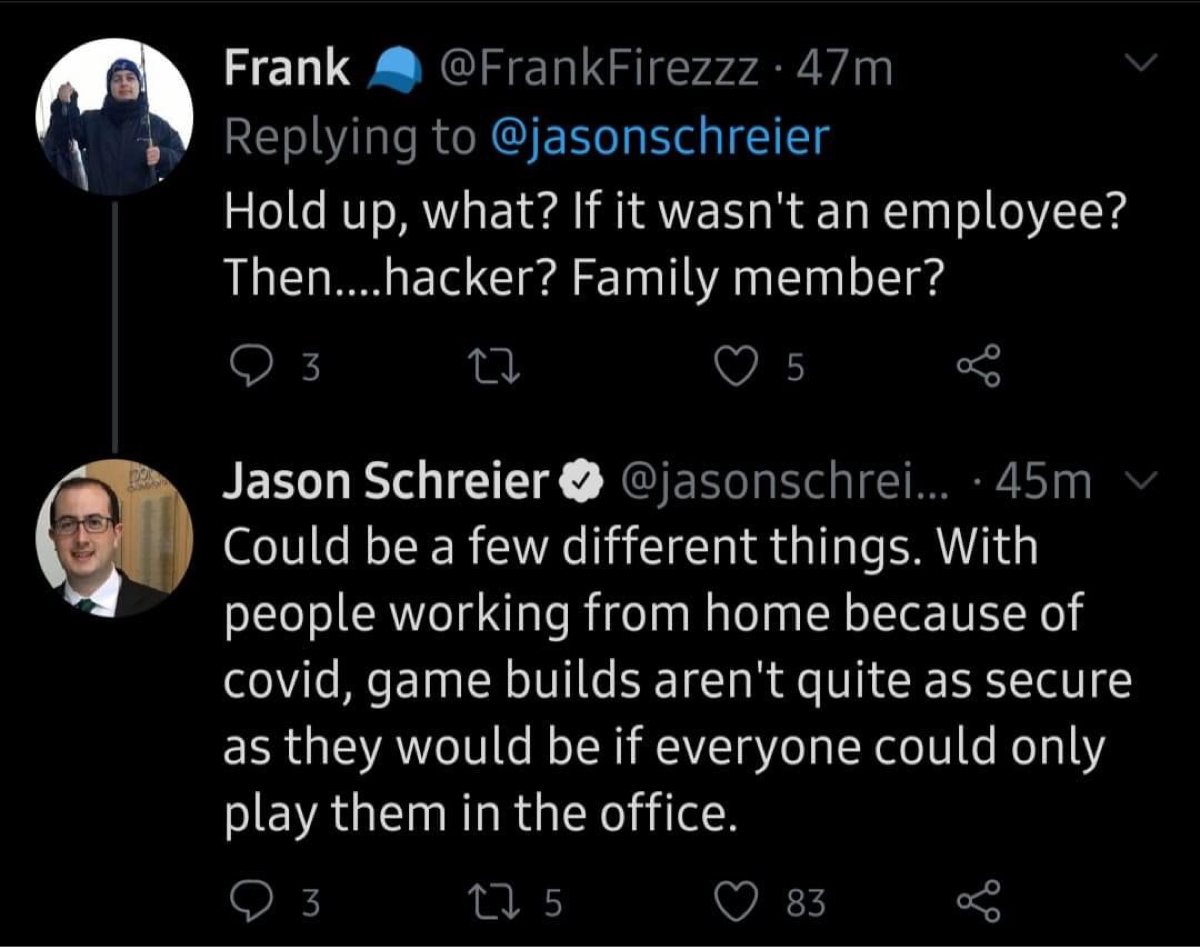
Task: Open Frank's profile picture
Action: pos(114,117)
